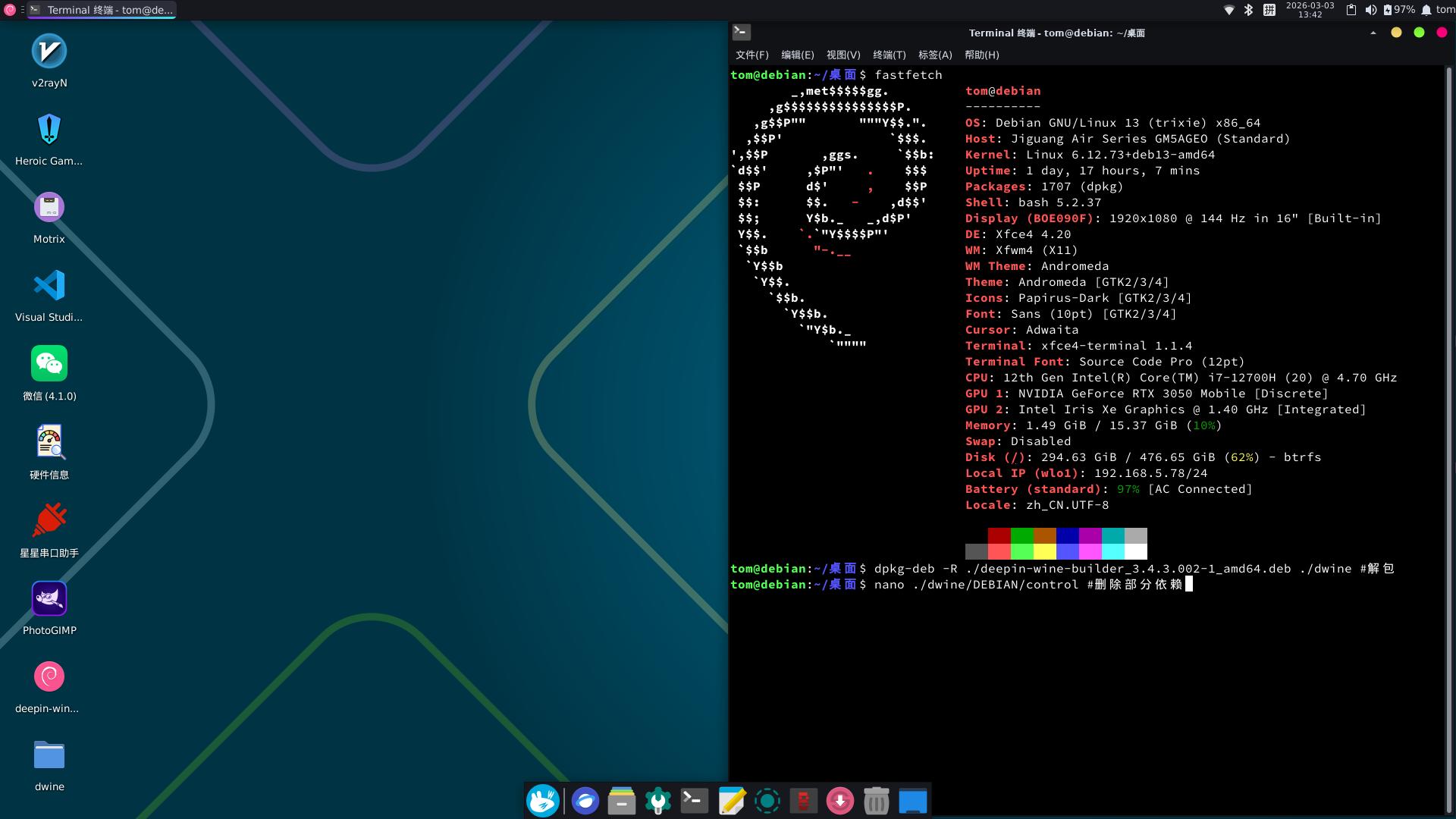Toggle the 拼 input method indicator
Viewport: 1456px width, 819px height.
tap(1269, 10)
